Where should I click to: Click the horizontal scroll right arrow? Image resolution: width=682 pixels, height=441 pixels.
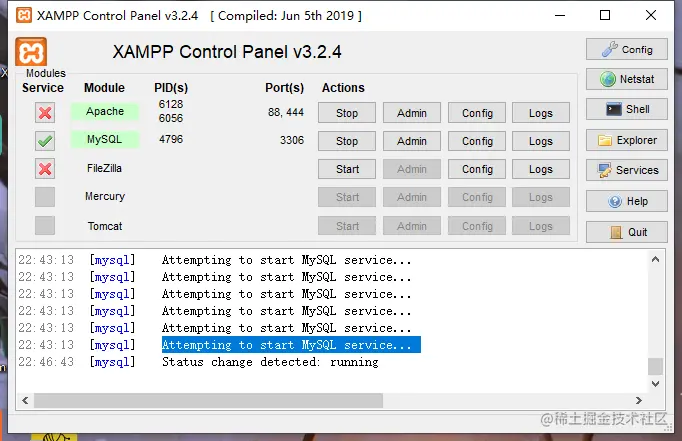639,400
